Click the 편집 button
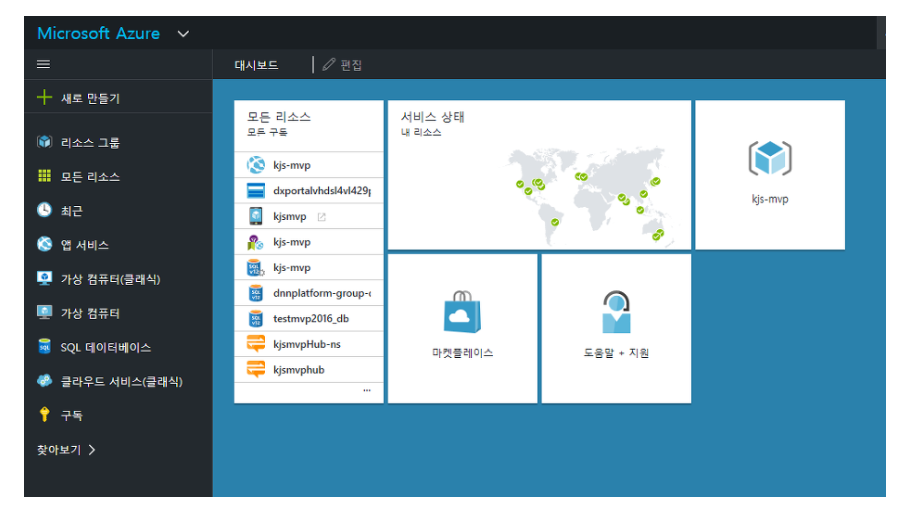This screenshot has height=515, width=903. [342, 65]
